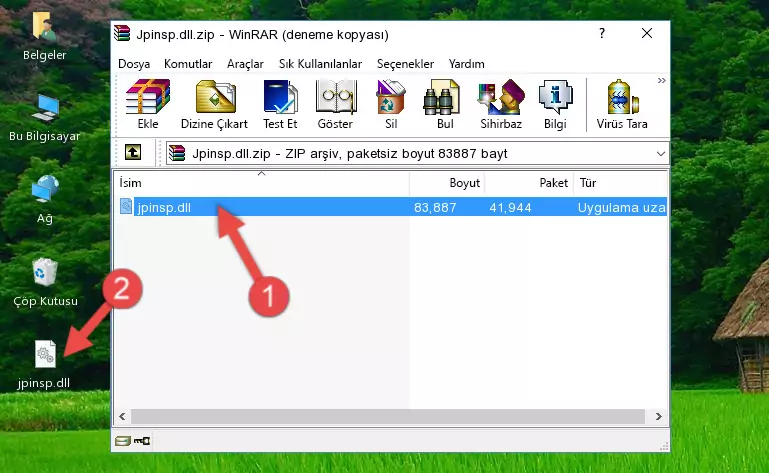Click the 83,887 size value
769x473 pixels.
[x=435, y=208]
